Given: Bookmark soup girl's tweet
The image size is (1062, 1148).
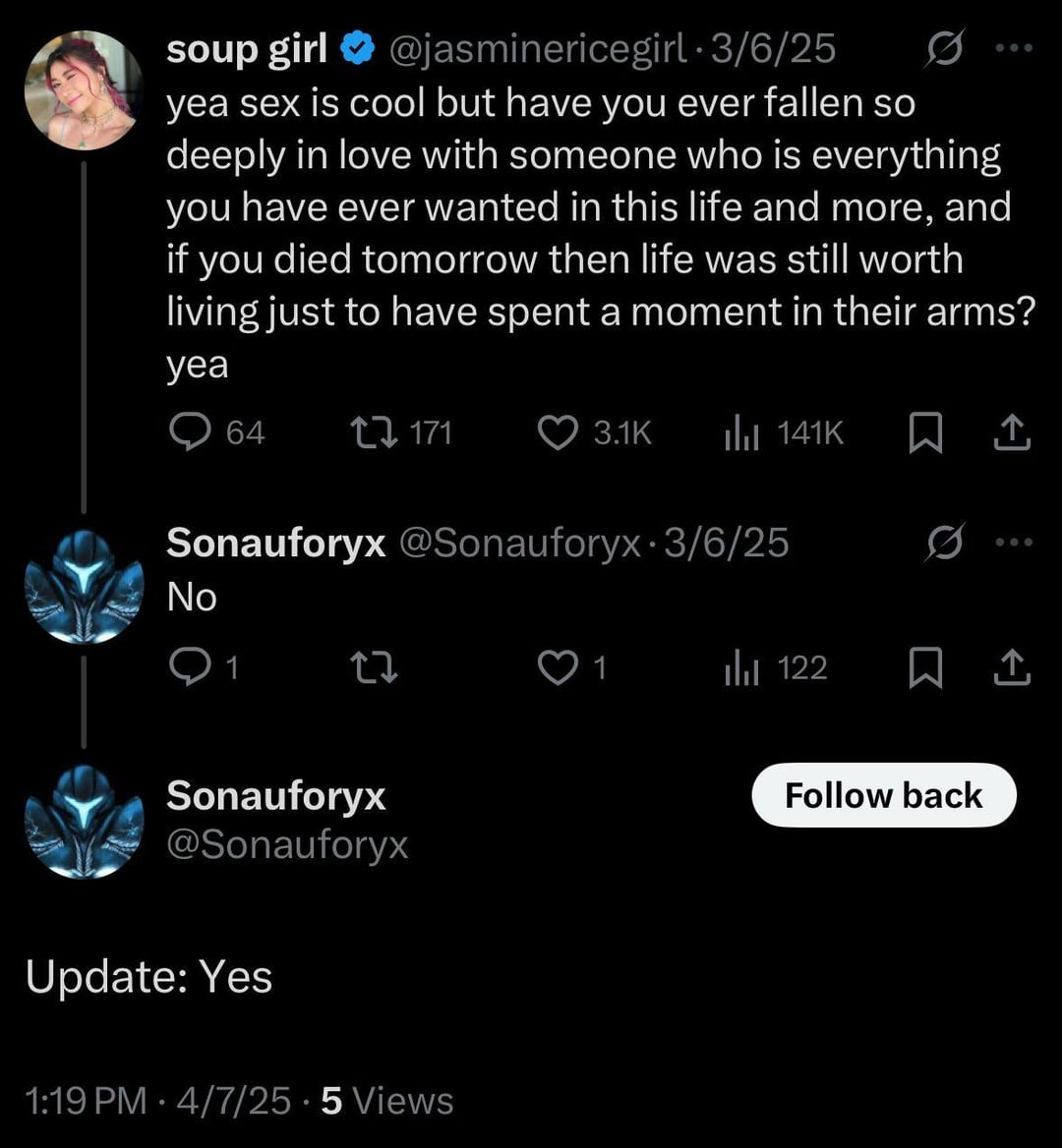Looking at the screenshot, I should (x=924, y=433).
